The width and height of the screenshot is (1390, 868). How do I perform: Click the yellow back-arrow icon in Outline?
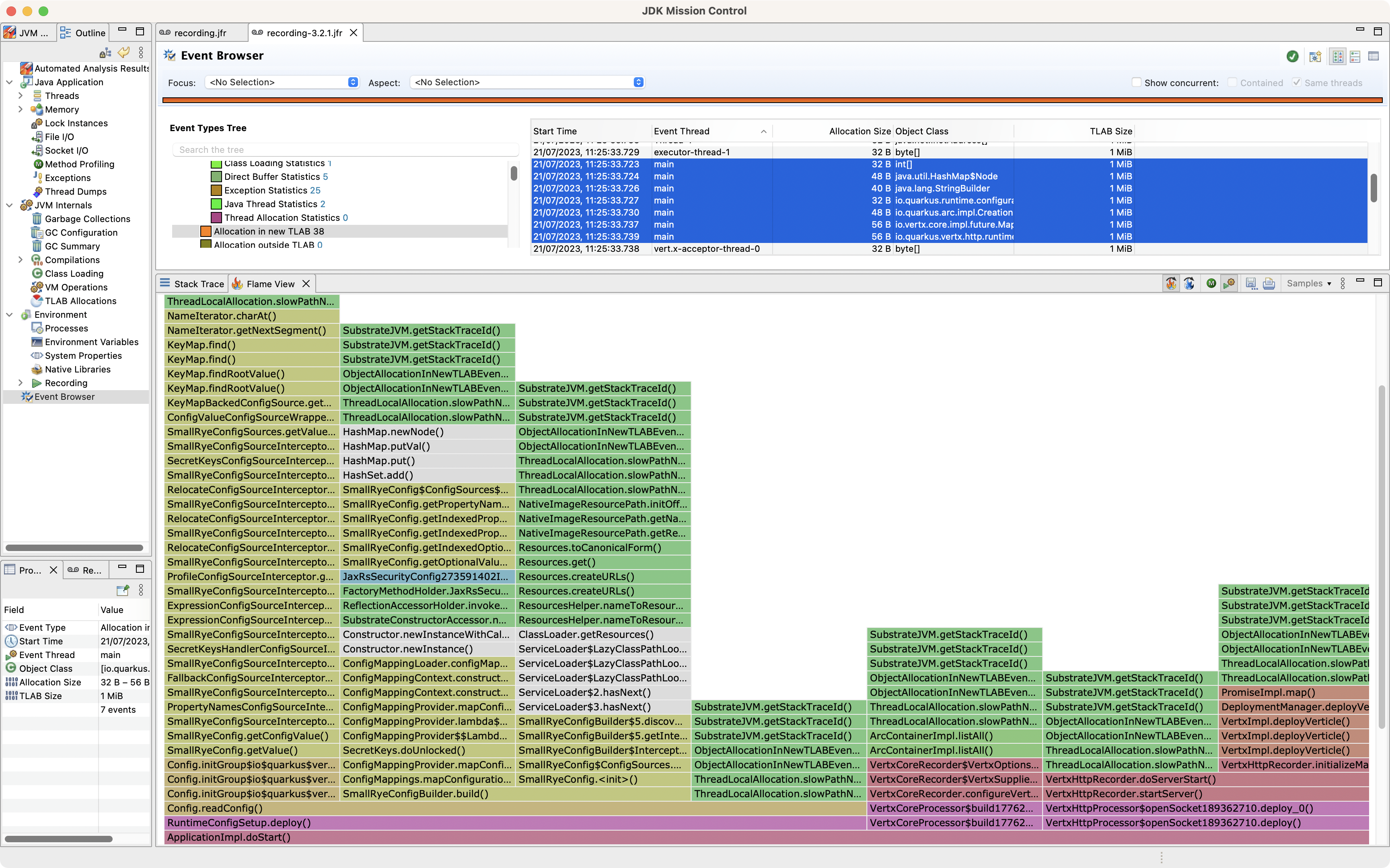123,53
